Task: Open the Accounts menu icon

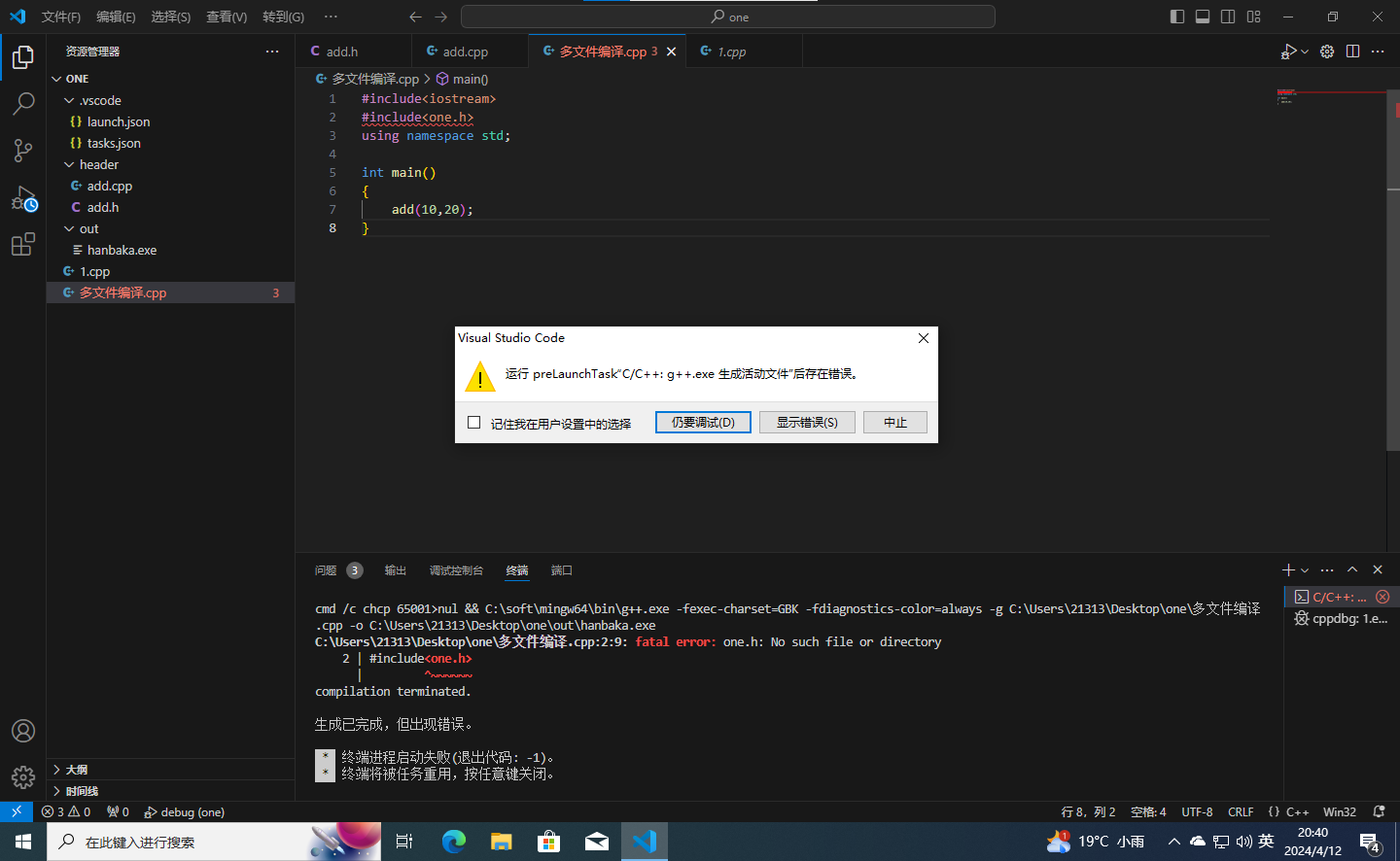Action: coord(23,731)
